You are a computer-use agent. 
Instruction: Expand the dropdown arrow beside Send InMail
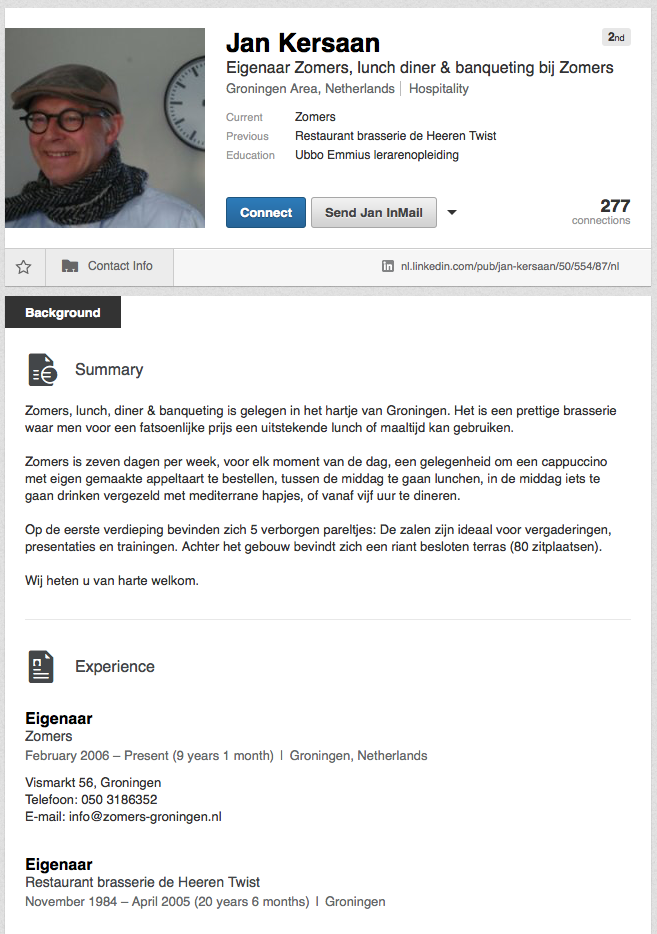[451, 212]
